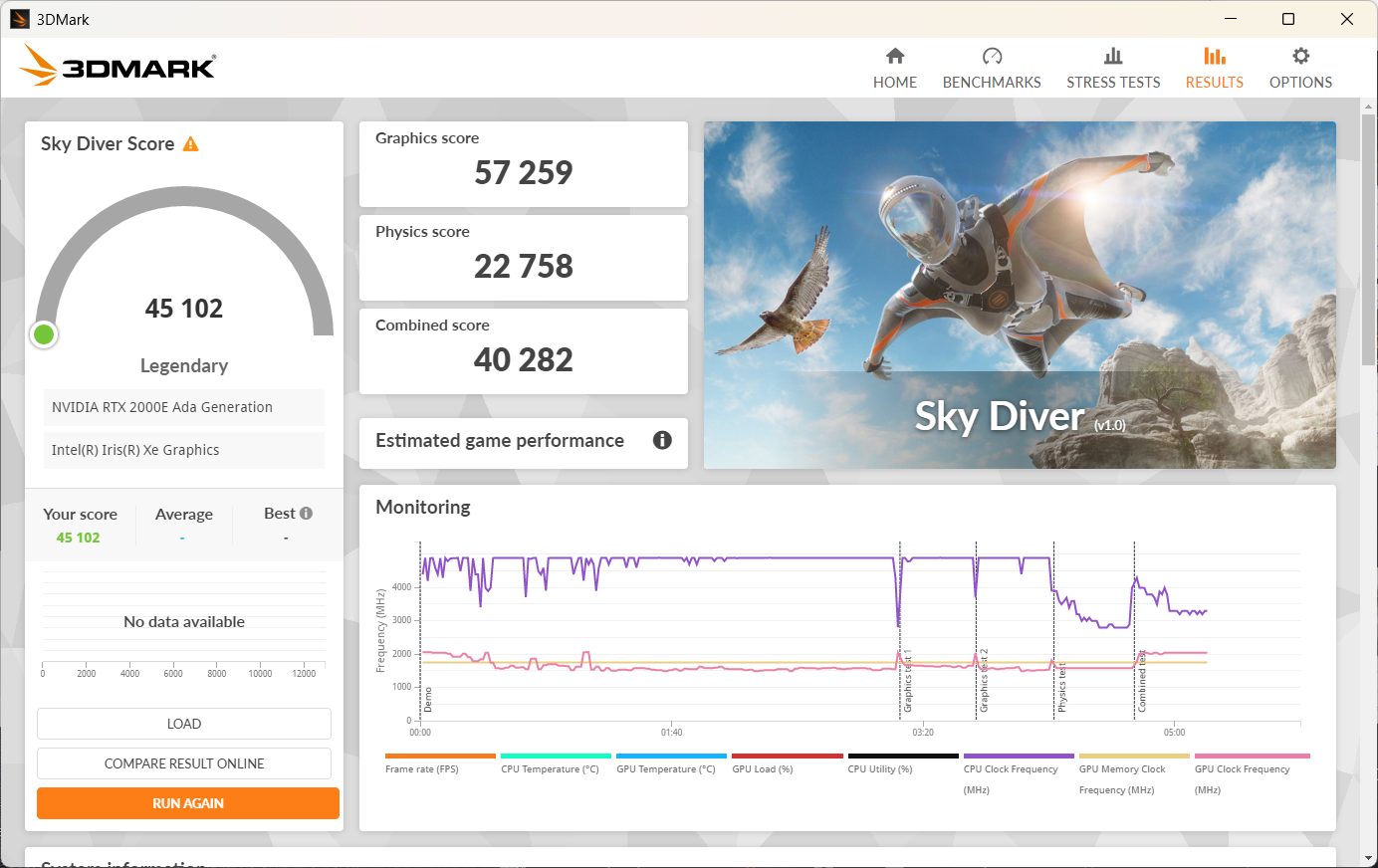Expand Estimated game performance panel

click(x=500, y=441)
